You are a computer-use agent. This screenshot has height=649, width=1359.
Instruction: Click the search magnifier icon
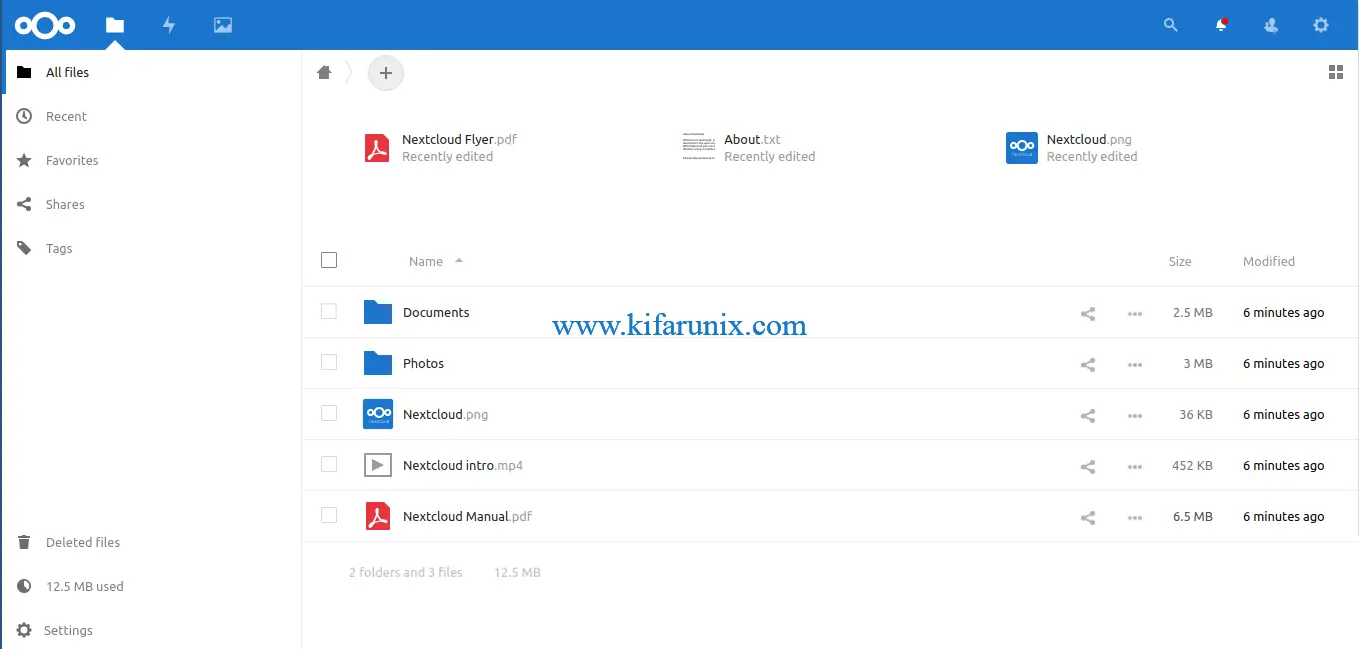point(1171,25)
